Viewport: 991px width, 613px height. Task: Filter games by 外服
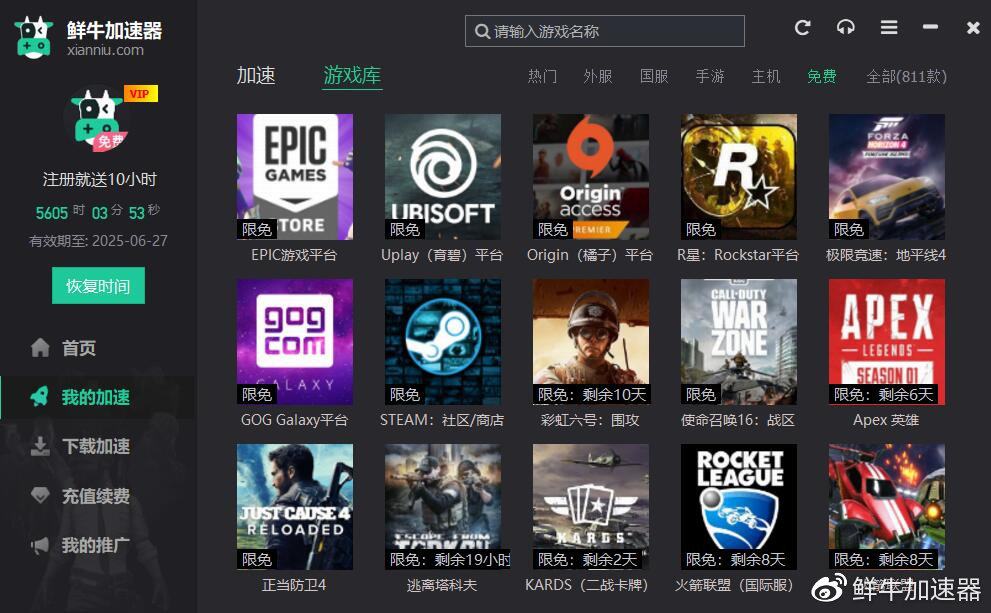(598, 76)
